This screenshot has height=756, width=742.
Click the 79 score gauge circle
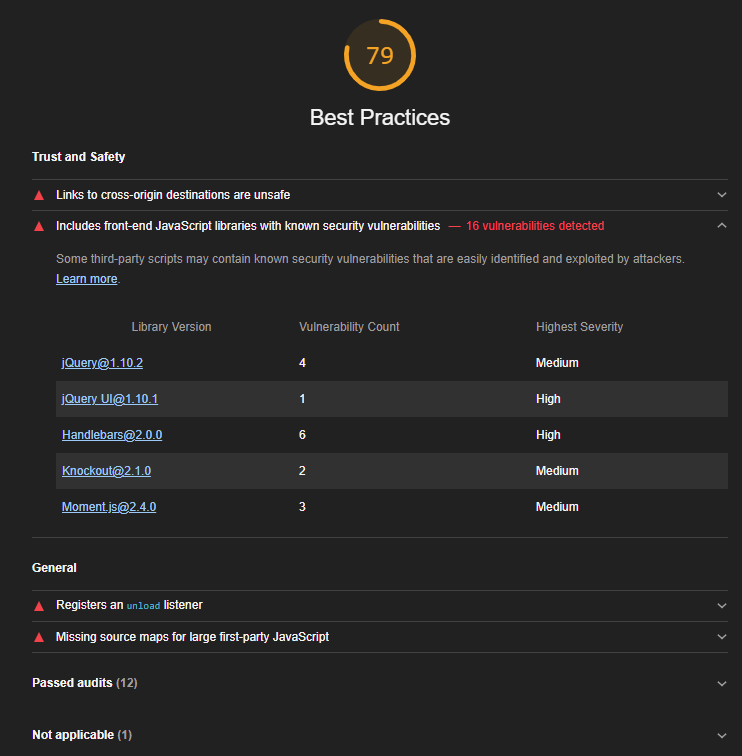379,55
